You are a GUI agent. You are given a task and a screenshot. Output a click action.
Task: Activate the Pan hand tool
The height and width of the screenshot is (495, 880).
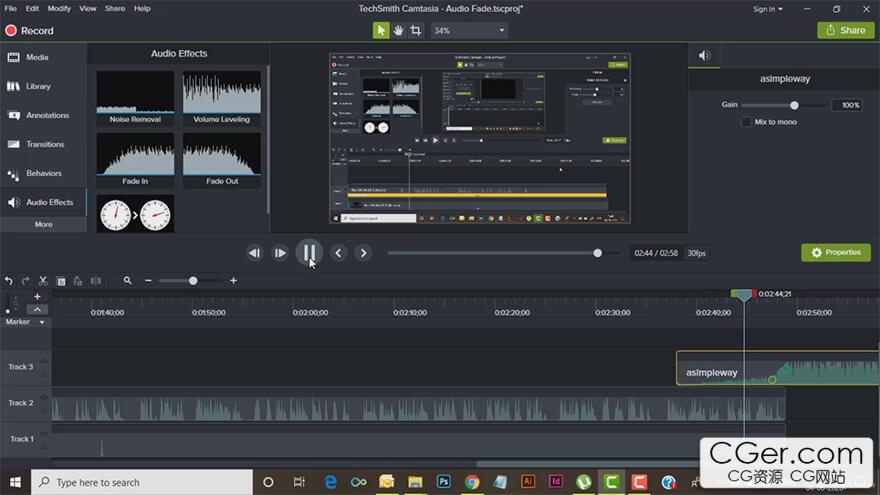[x=398, y=30]
